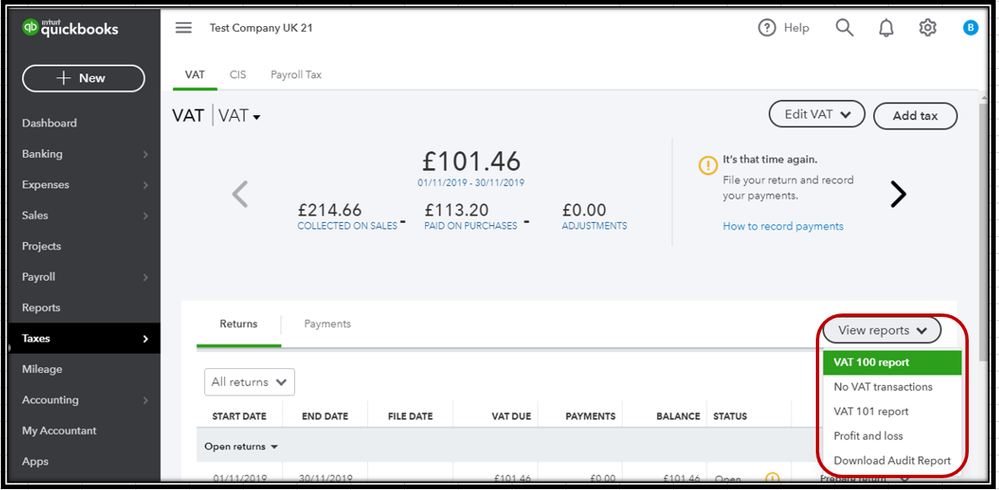Image resolution: width=999 pixels, height=490 pixels.
Task: Click the Test Company UK 21 name
Action: click(261, 28)
